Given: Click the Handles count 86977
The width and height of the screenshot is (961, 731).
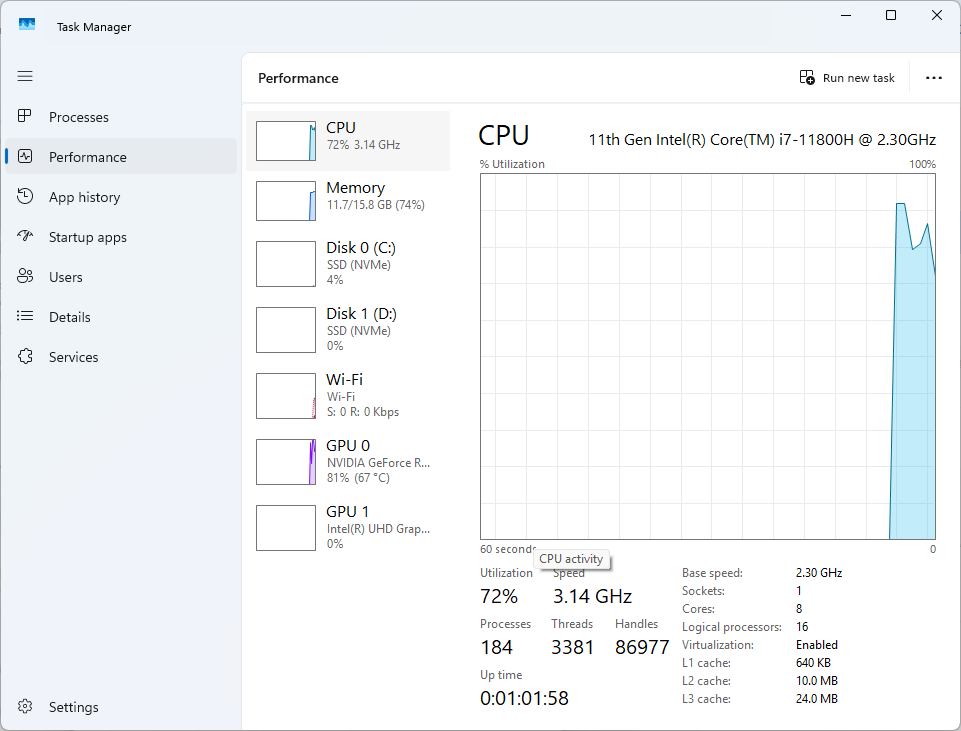Looking at the screenshot, I should [642, 647].
